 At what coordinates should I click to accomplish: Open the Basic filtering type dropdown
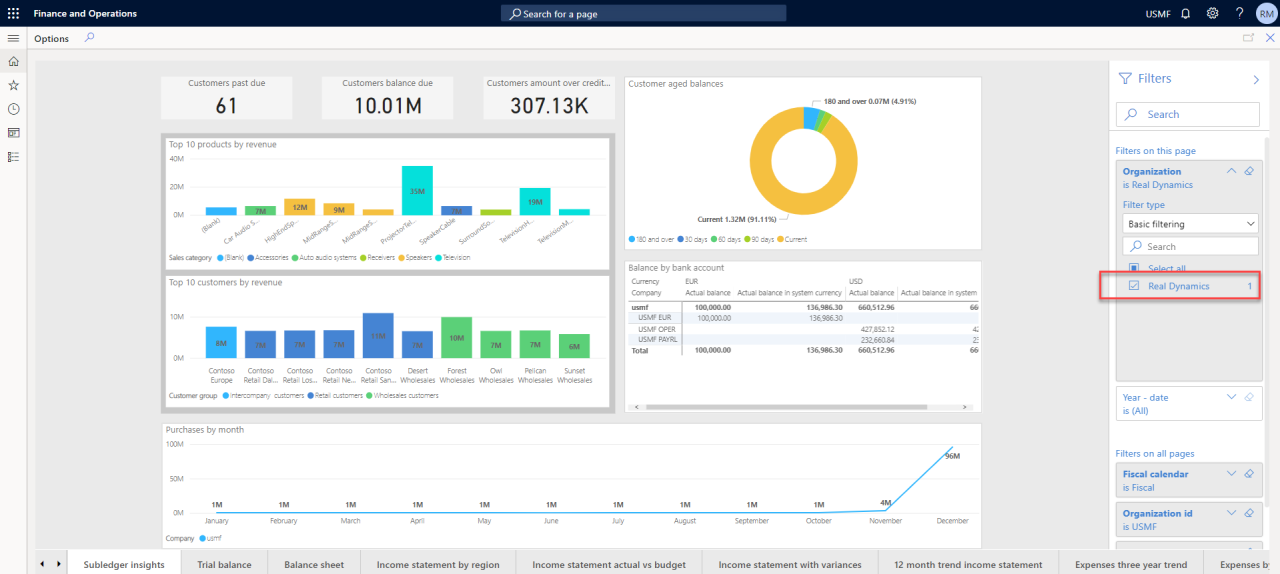pos(1189,224)
